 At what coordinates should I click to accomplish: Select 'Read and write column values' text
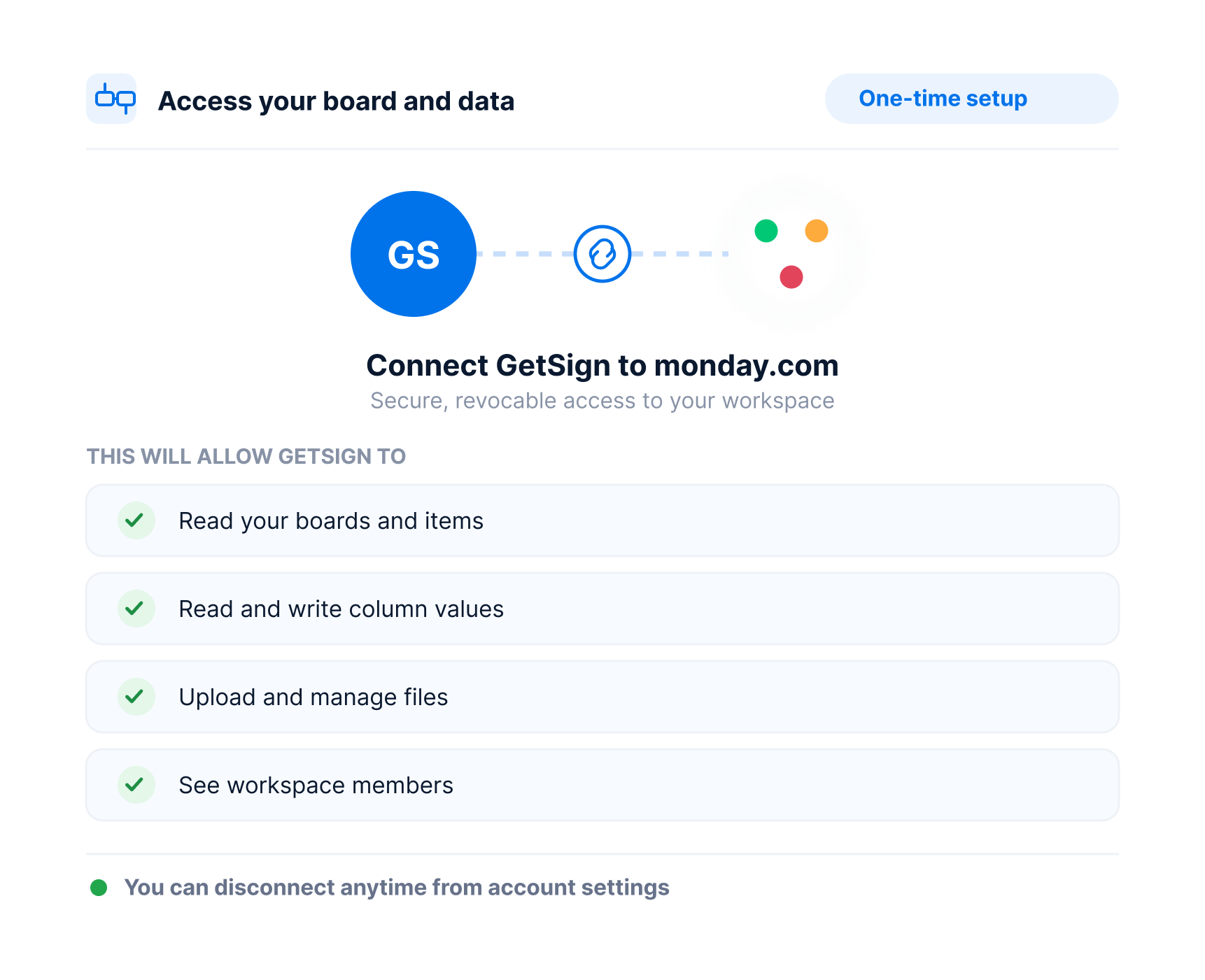click(x=341, y=609)
